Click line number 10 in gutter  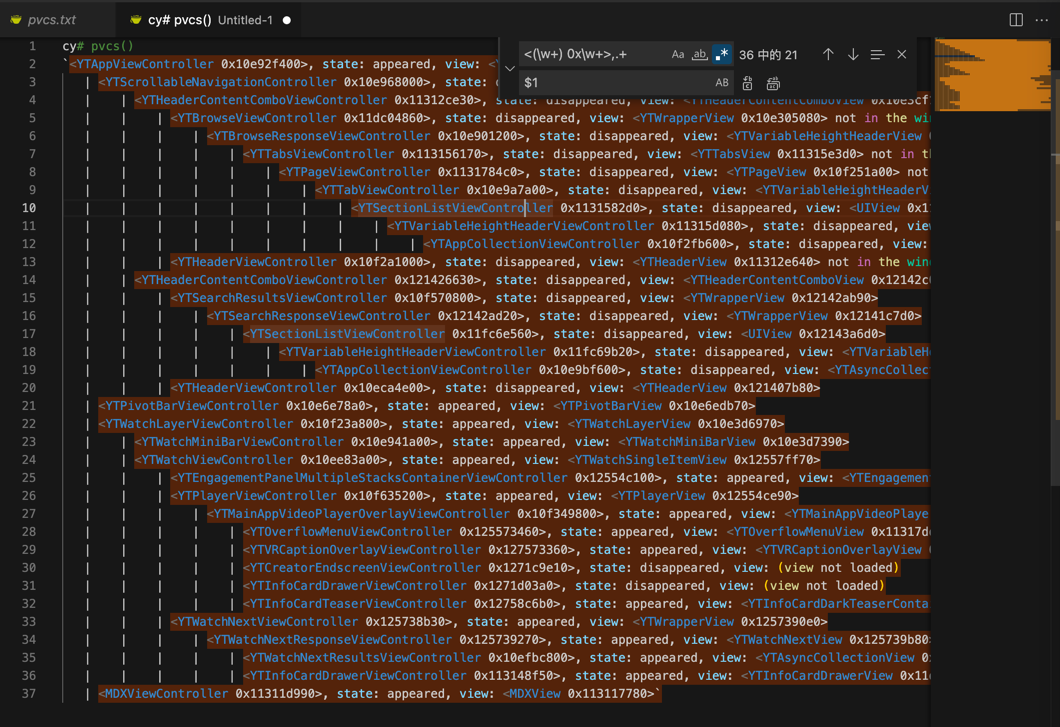(x=28, y=208)
